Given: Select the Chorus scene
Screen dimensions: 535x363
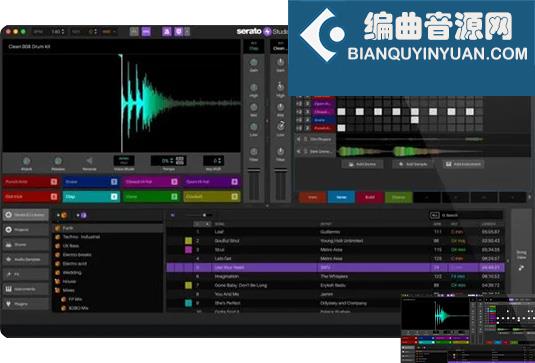Looking at the screenshot, I should click(399, 197).
